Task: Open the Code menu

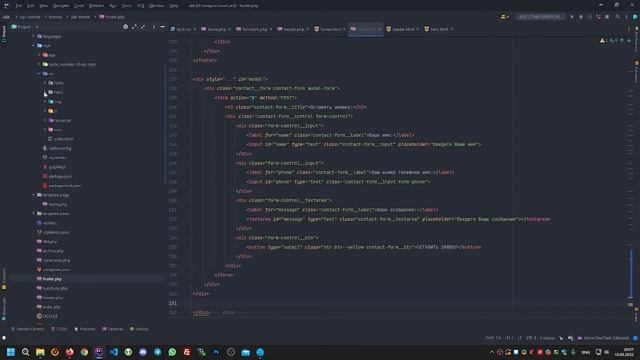Action: pyautogui.click(x=79, y=6)
